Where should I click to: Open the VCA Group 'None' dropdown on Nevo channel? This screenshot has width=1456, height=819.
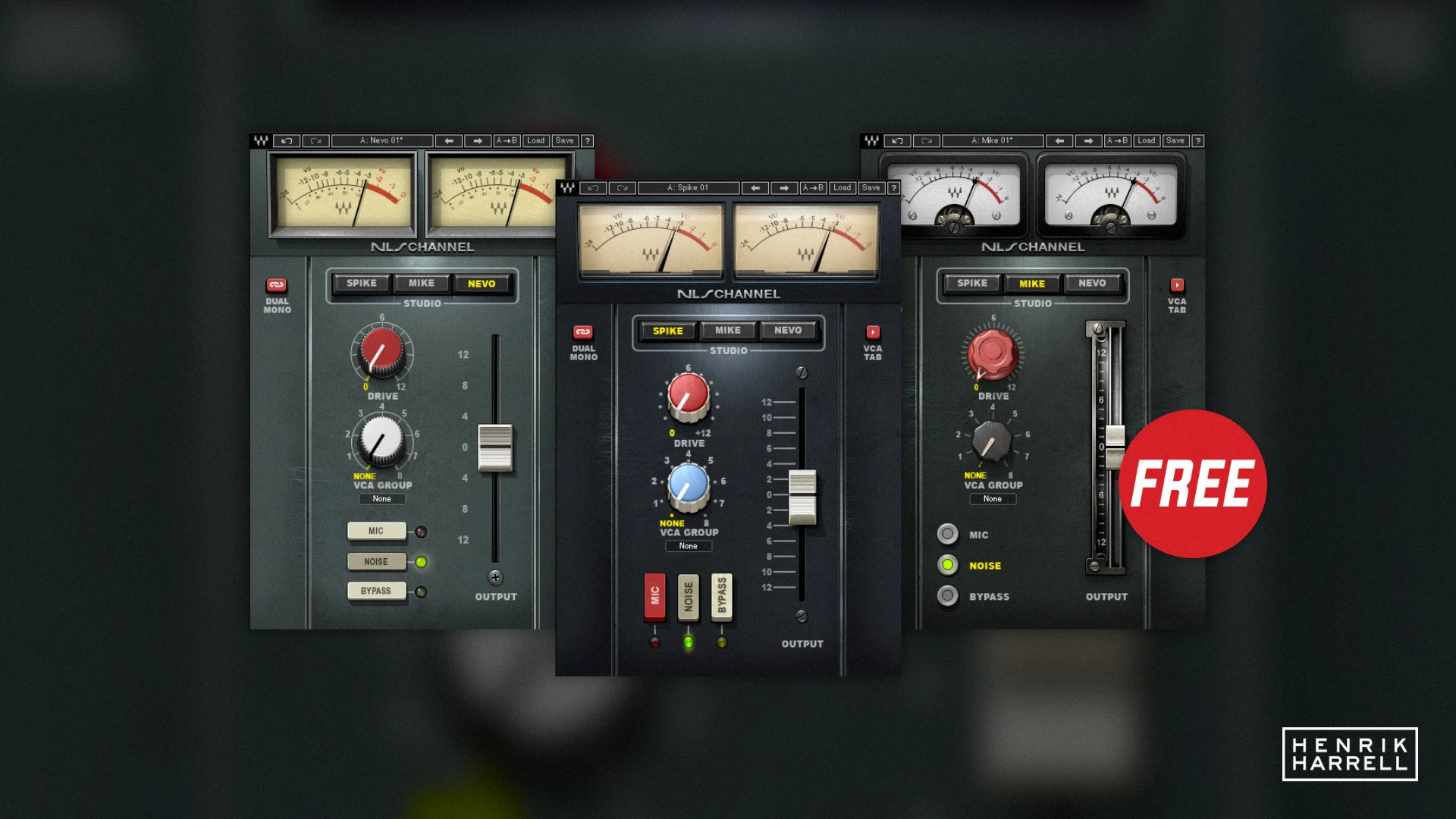(382, 498)
